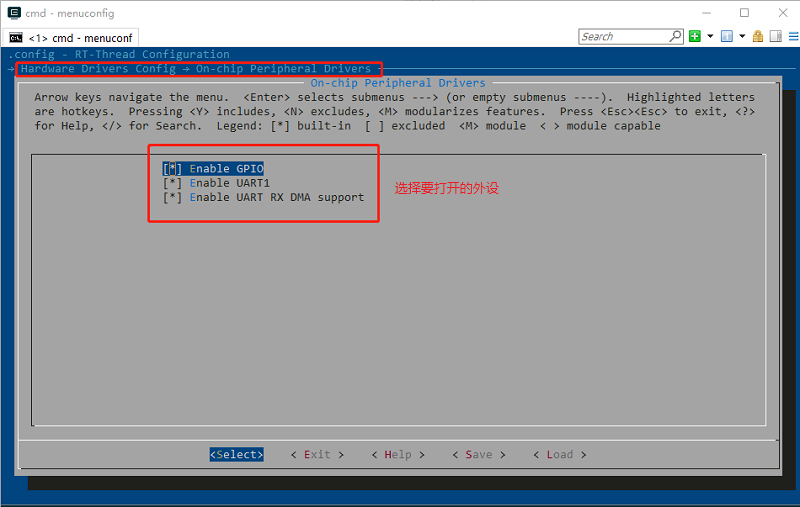Click the Cmder window icon in title bar

12,13
